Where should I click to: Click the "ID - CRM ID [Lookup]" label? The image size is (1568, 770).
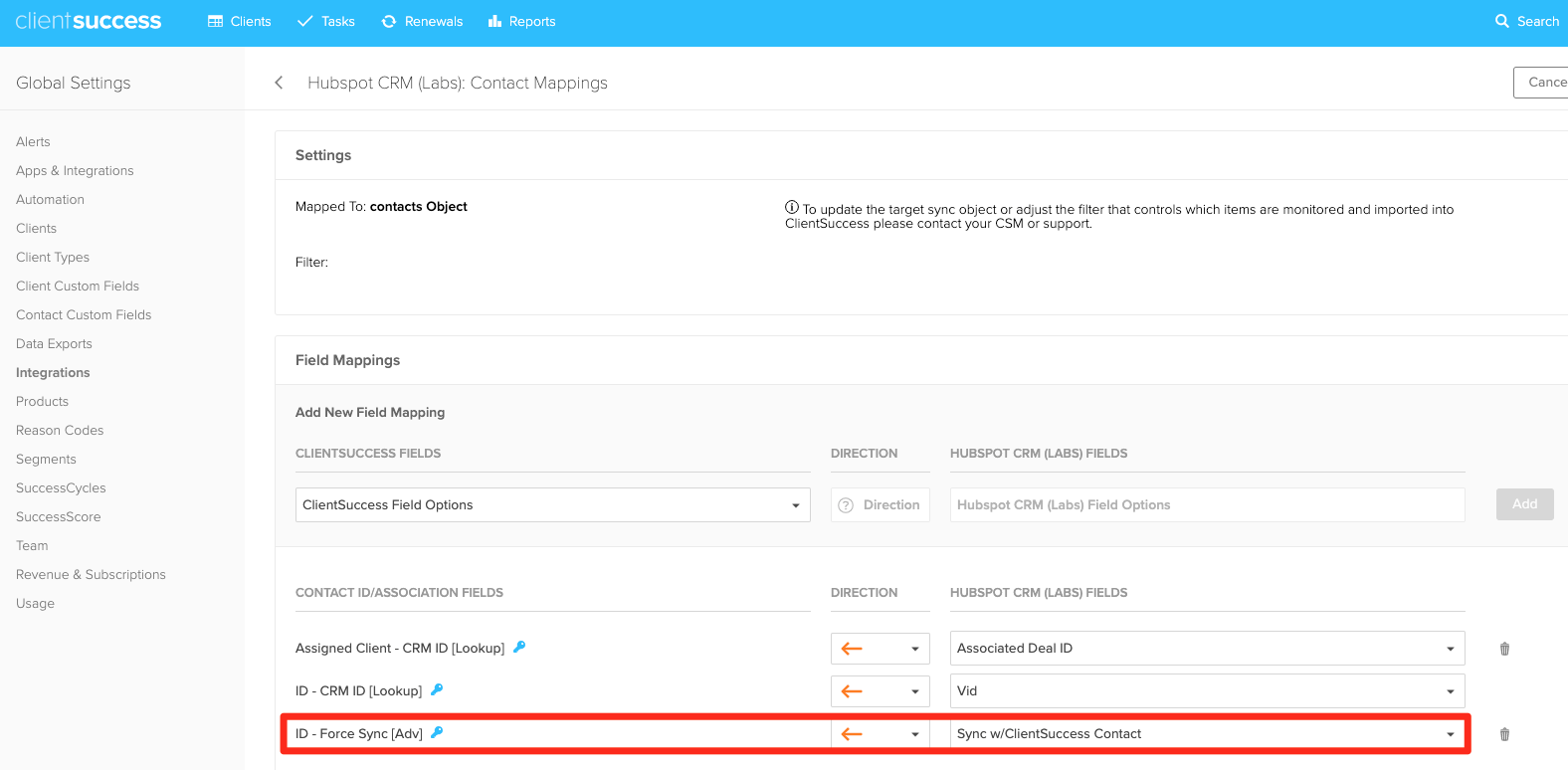358,690
